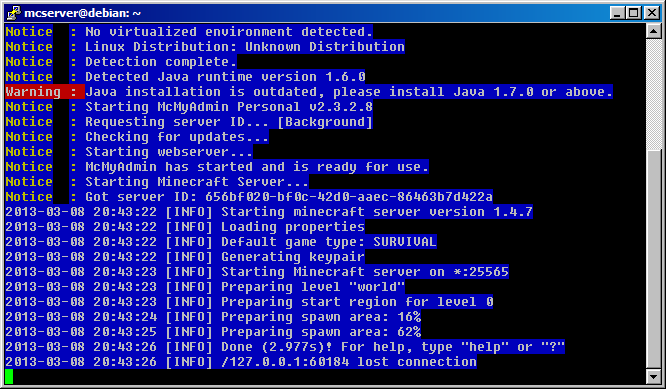
Task: Maximize the mcserver@debian terminal window
Action: [633, 13]
